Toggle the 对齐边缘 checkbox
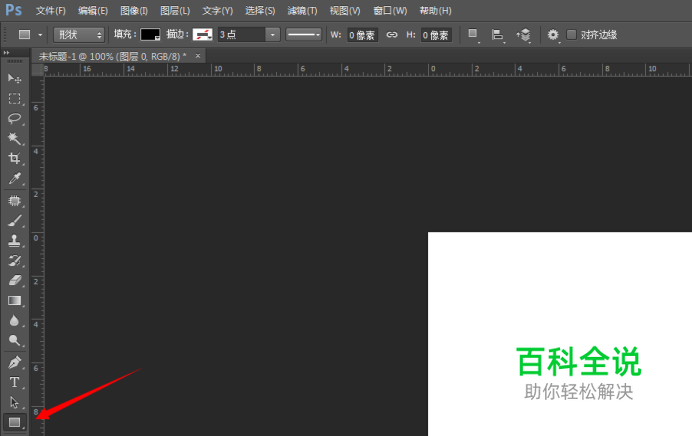 click(571, 34)
